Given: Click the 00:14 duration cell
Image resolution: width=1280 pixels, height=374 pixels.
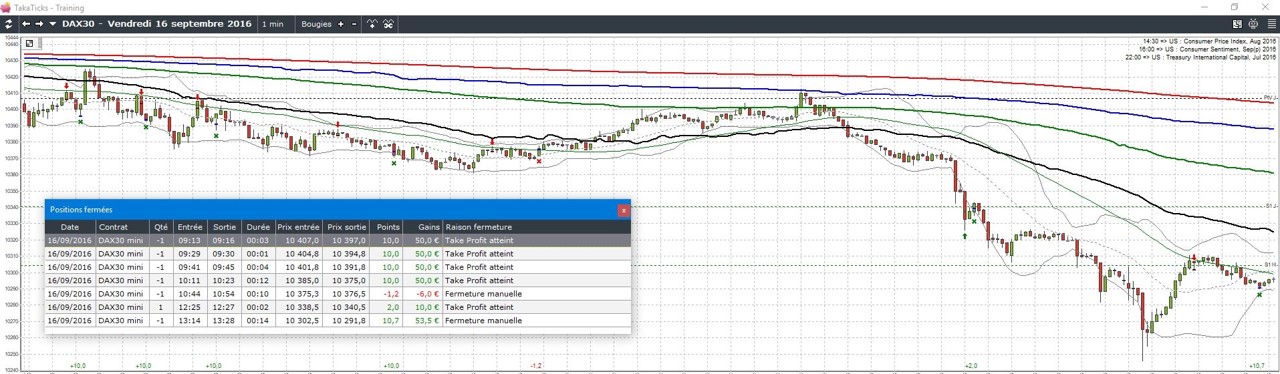Looking at the screenshot, I should tap(258, 321).
